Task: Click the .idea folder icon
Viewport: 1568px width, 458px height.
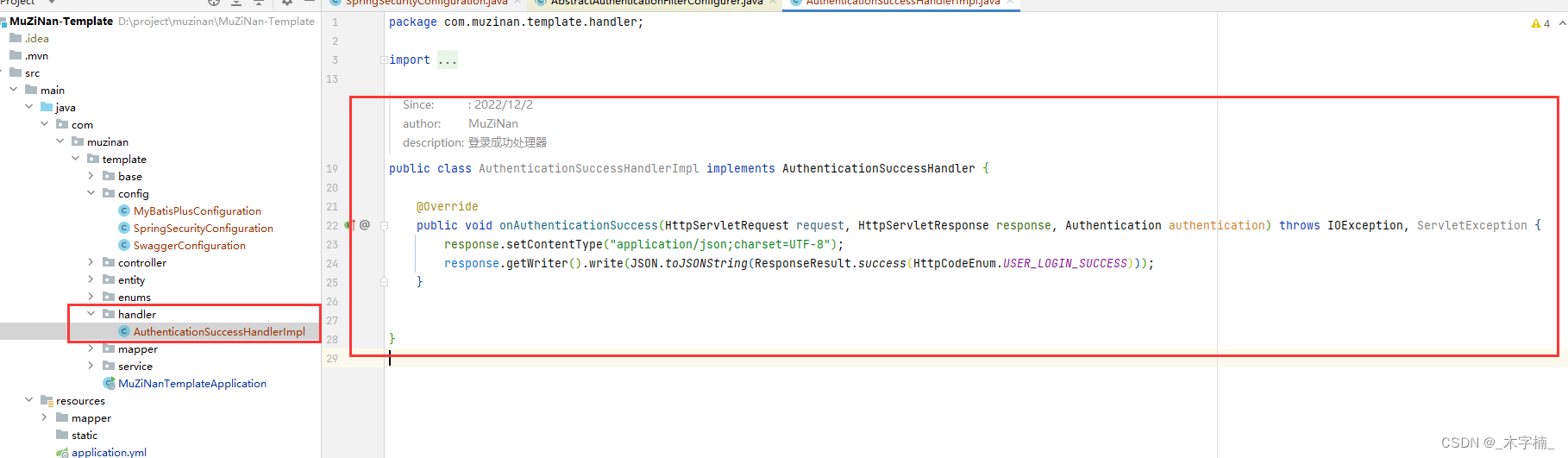Action: [16, 38]
